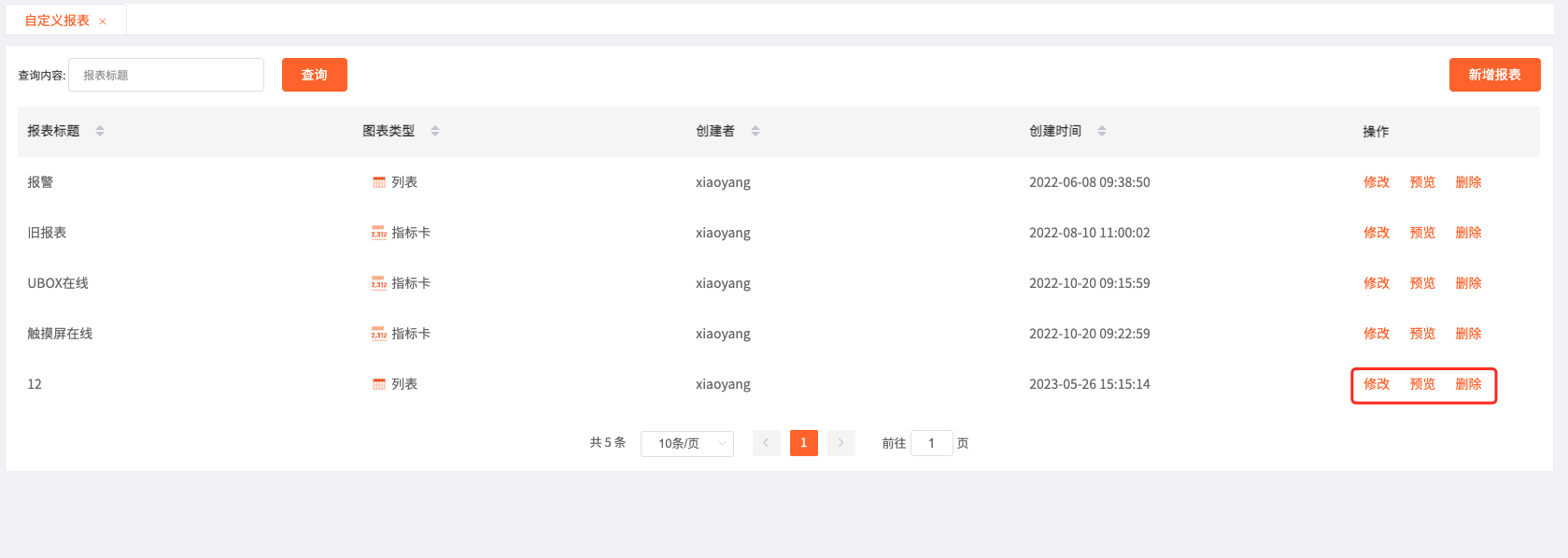Click 修改 for the 旧报表 report

1377,233
